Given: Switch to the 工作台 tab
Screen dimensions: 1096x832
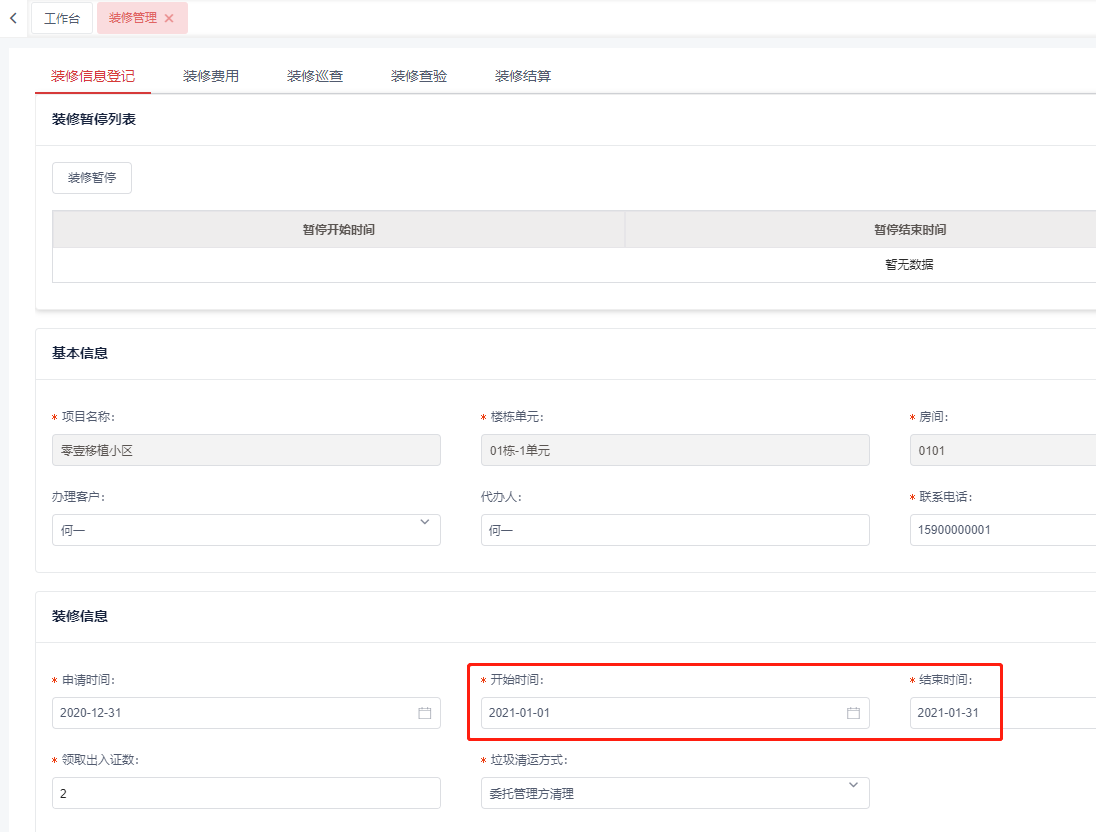Looking at the screenshot, I should 62,18.
